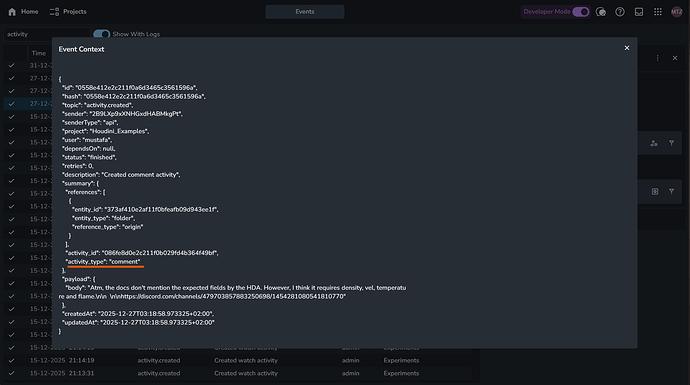Image resolution: width=690 pixels, height=385 pixels.
Task: Toggle the Show With Logs switch
Action: tap(101, 34)
